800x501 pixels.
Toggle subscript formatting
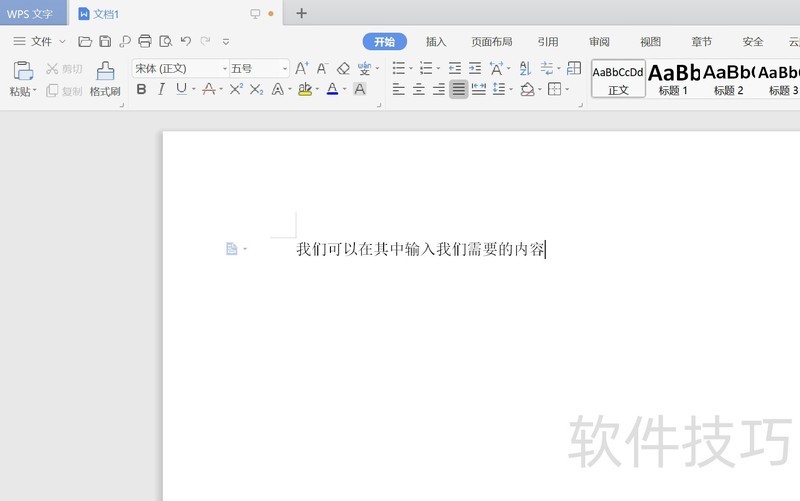pyautogui.click(x=257, y=89)
